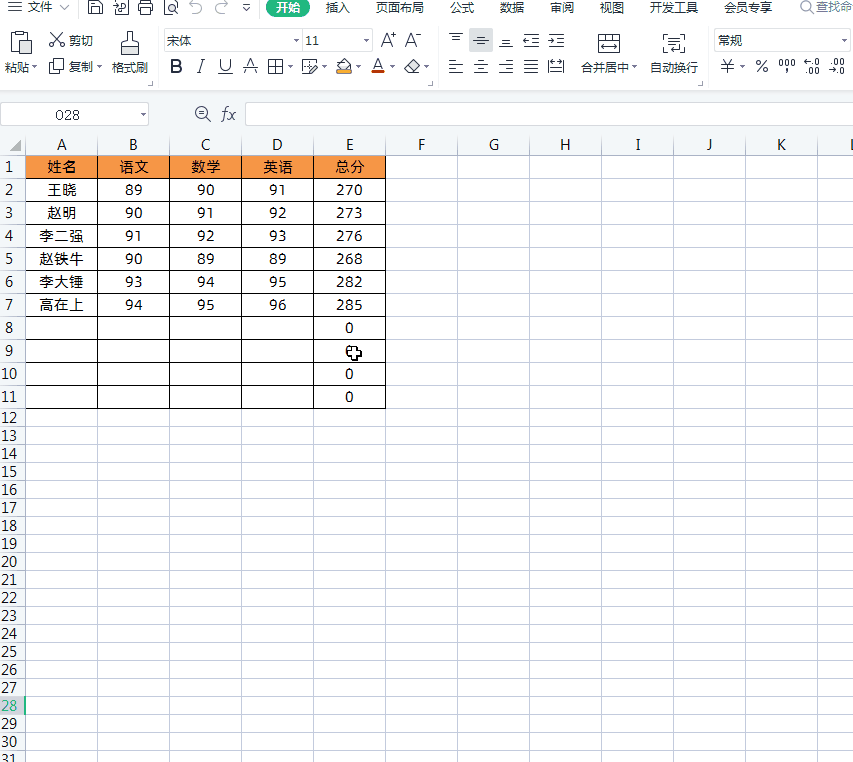Switch to View (视图) tab
The image size is (853, 762).
(x=611, y=7)
